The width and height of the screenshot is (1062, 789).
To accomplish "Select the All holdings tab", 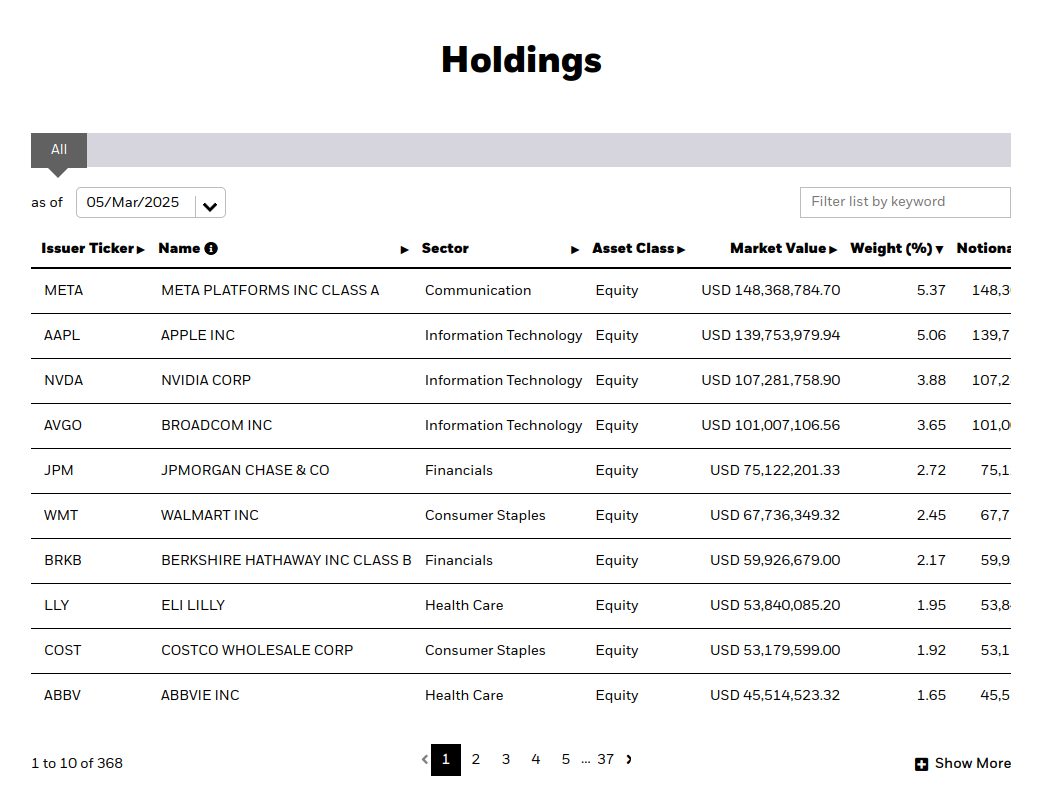I will [59, 150].
